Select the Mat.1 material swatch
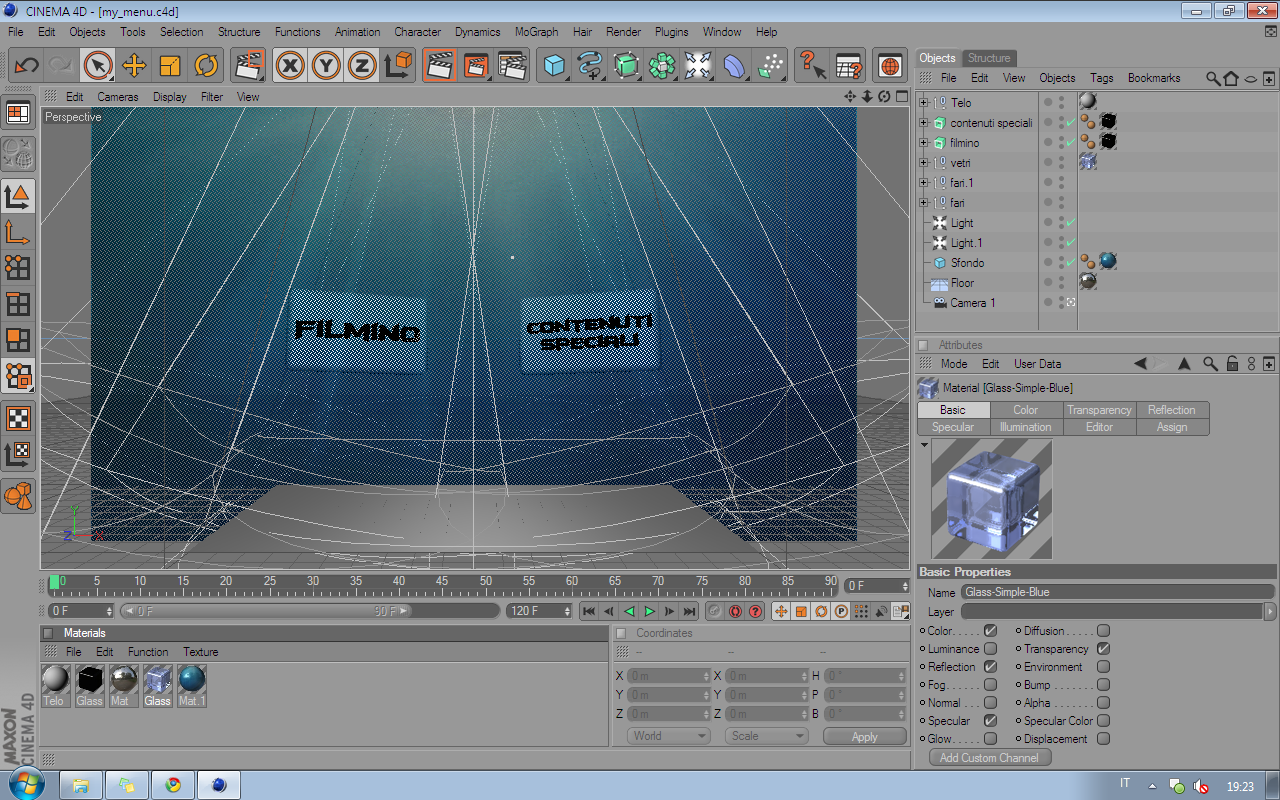 [x=191, y=685]
